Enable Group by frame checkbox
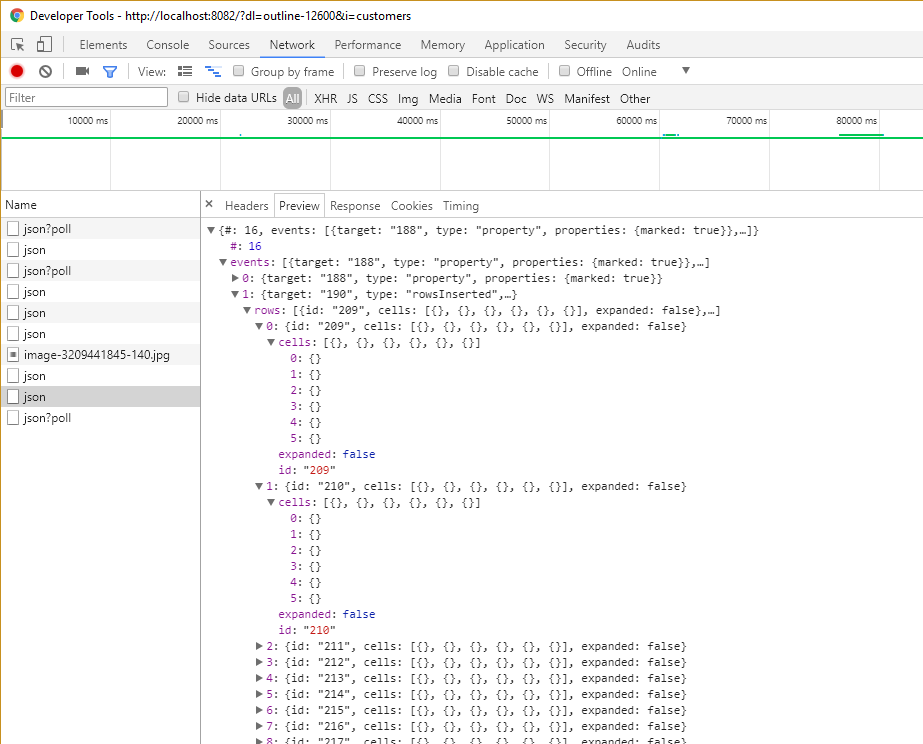Screen dimensions: 923x744 238,71
